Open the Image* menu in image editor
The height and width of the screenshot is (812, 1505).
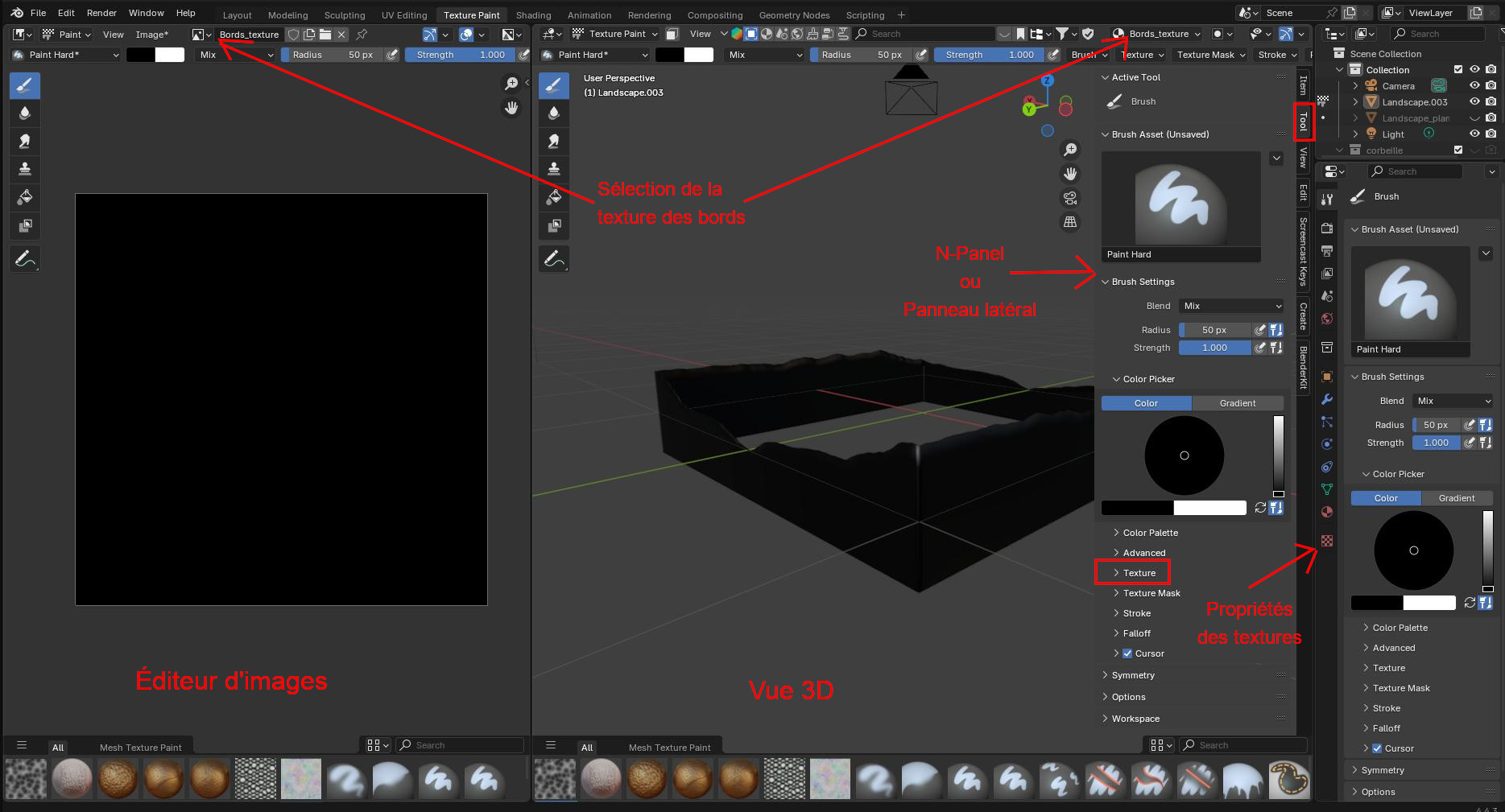pos(151,35)
